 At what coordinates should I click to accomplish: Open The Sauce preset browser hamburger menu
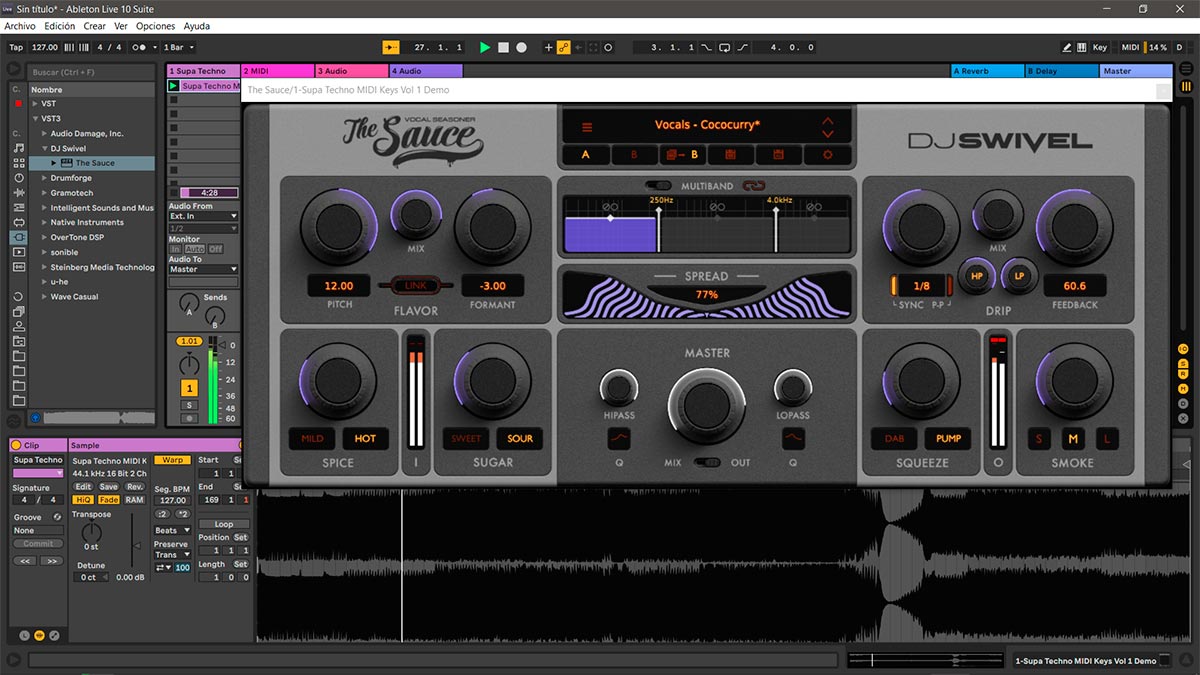587,127
